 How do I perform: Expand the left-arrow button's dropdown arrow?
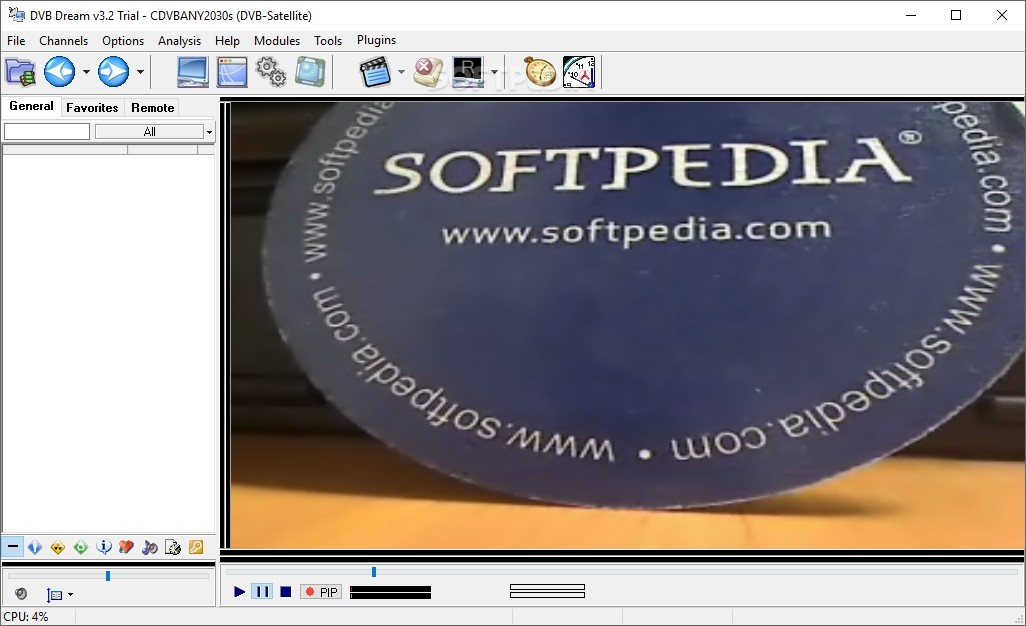[x=86, y=72]
